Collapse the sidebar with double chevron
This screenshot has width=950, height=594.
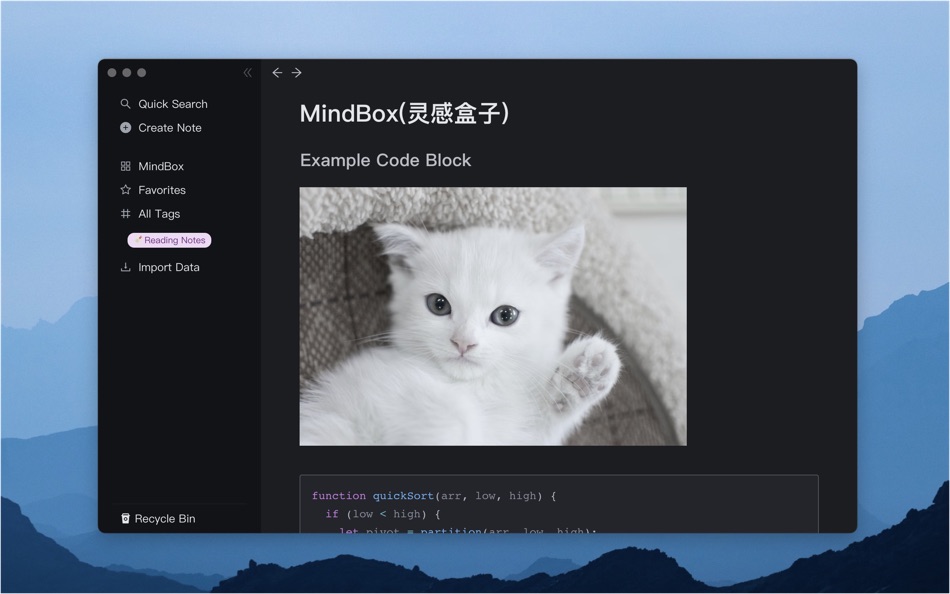click(x=247, y=73)
